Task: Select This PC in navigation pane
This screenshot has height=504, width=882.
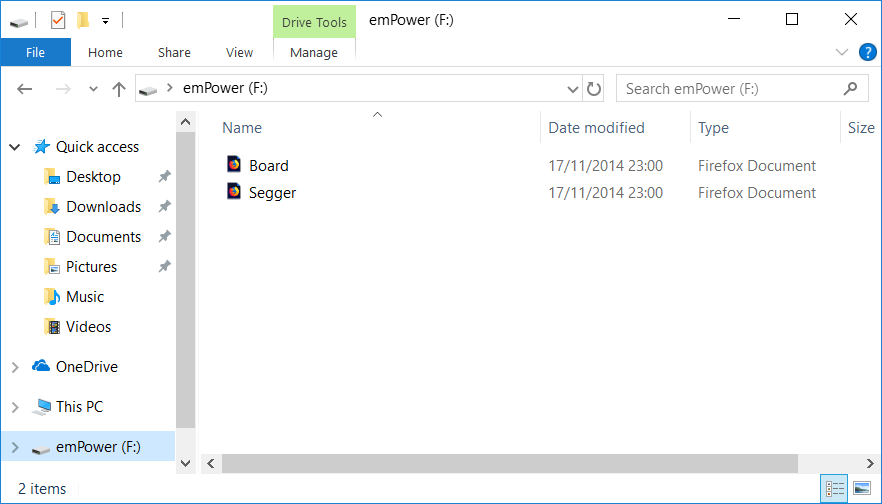Action: 79,407
